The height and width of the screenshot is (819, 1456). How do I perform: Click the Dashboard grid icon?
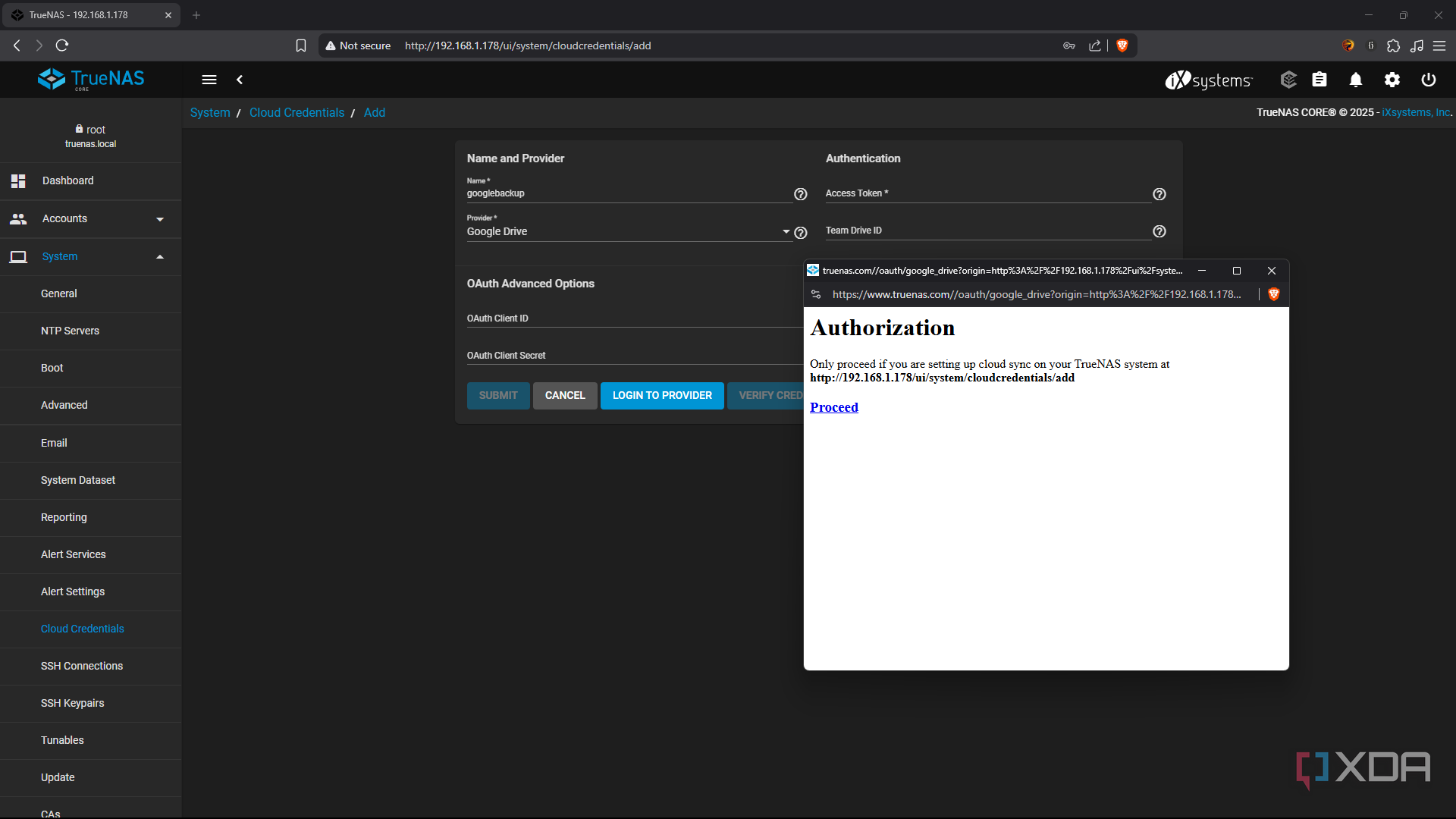18,180
